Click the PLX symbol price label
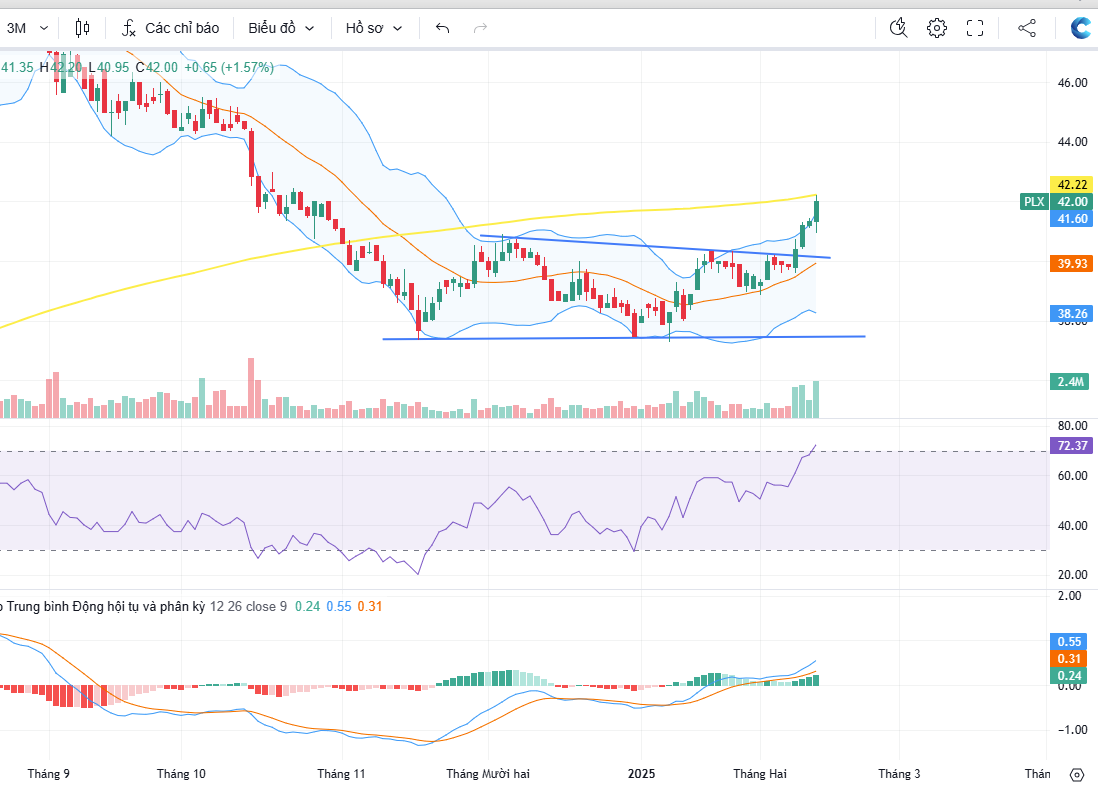Viewport: 1098px width, 785px height. pyautogui.click(x=1034, y=202)
